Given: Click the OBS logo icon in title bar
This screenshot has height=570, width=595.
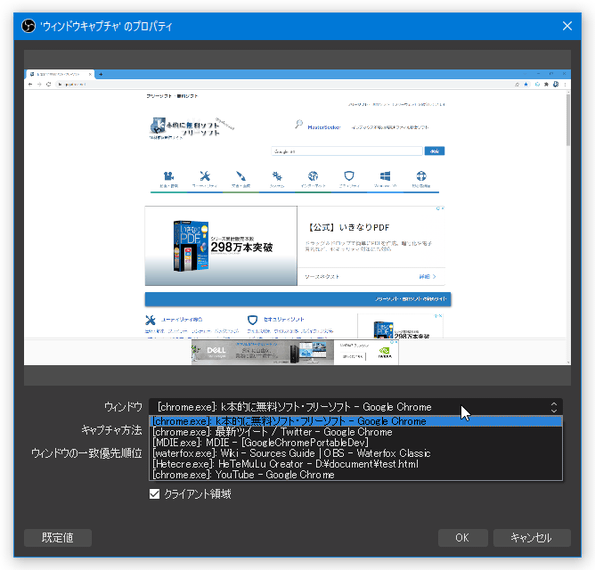Looking at the screenshot, I should pyautogui.click(x=28, y=26).
